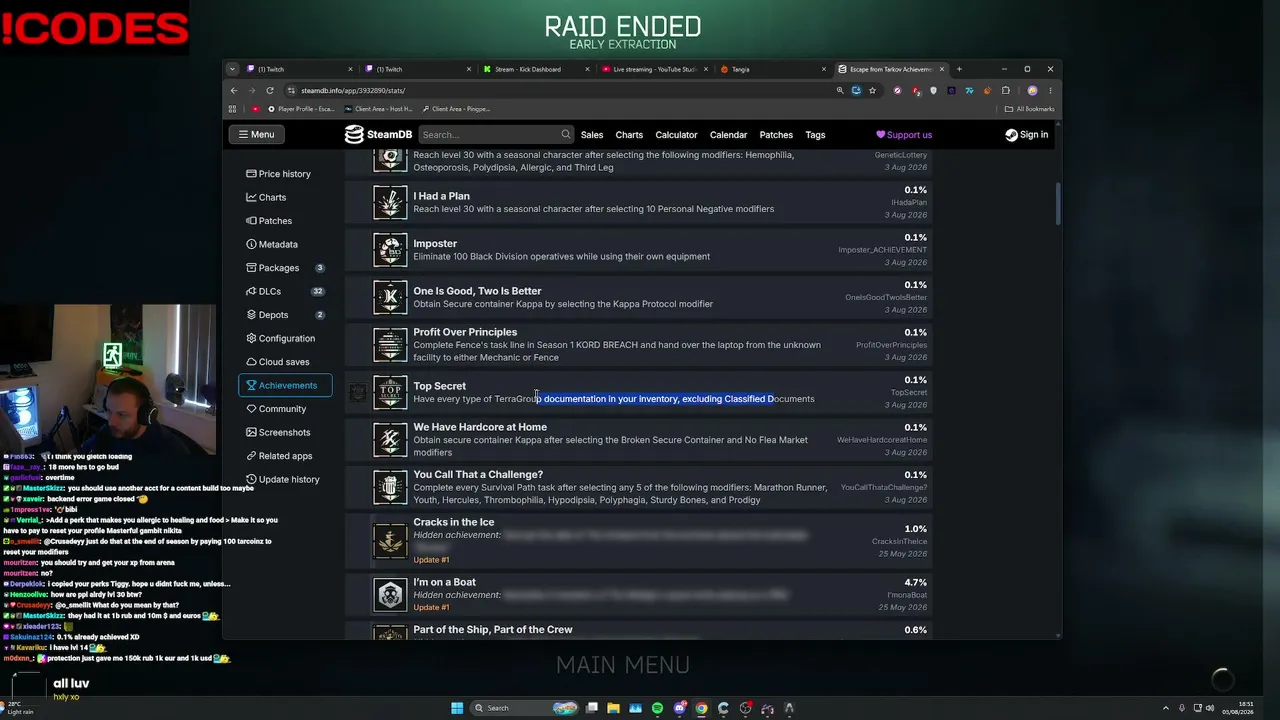Open the Screenshots sidebar section

click(x=284, y=432)
